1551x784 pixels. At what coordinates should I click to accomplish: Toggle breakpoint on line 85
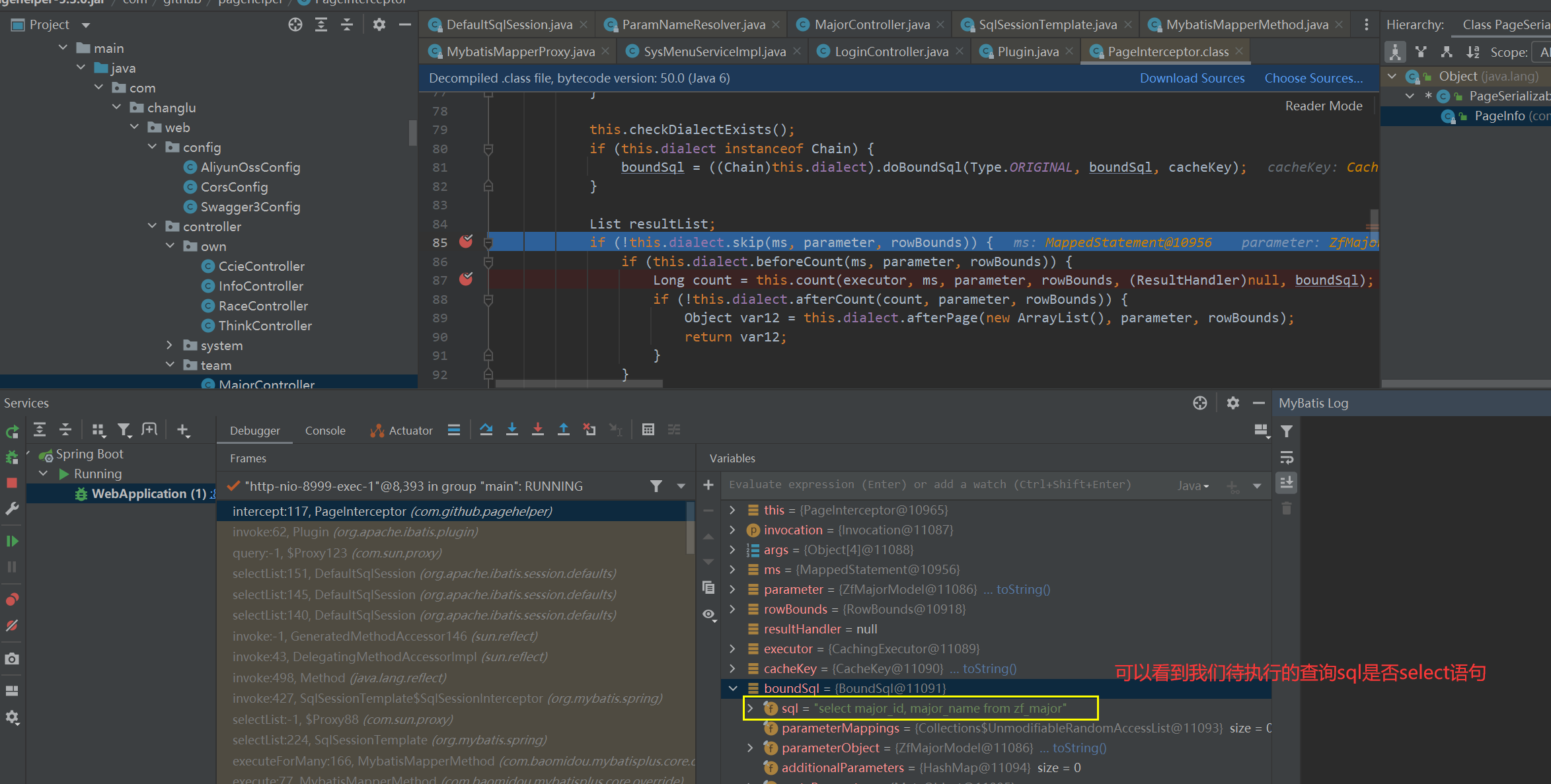pyautogui.click(x=466, y=242)
